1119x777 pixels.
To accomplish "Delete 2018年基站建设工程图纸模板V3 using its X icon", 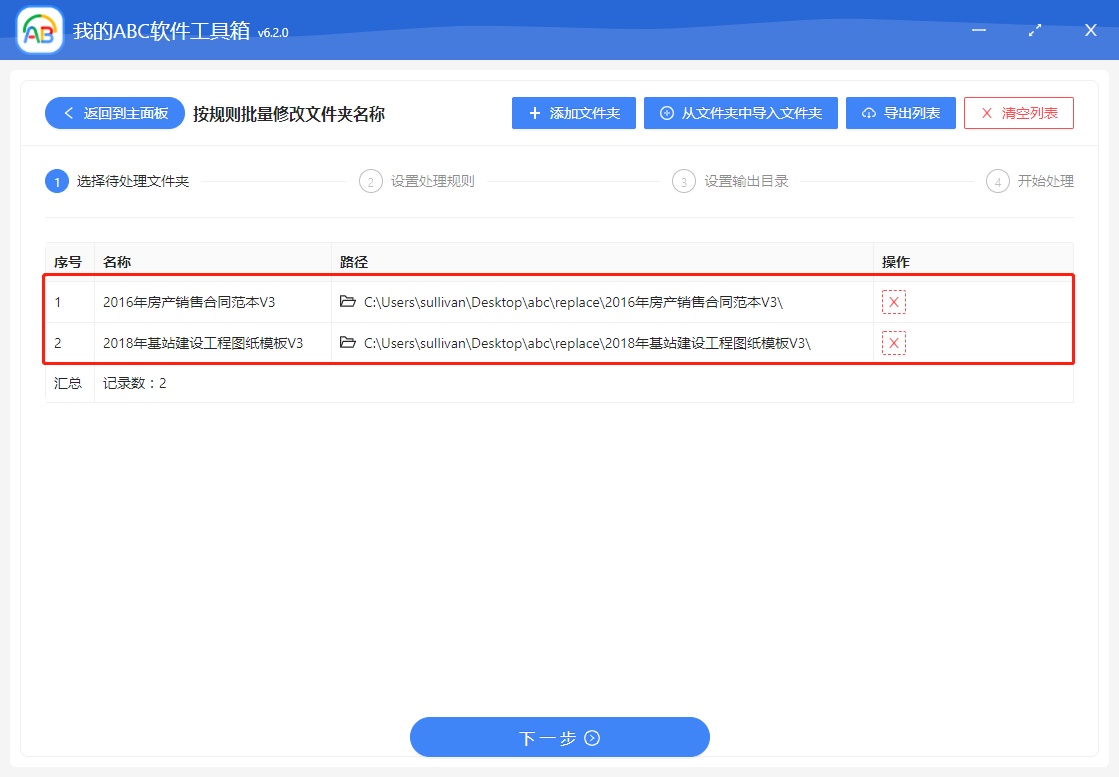I will (x=893, y=342).
